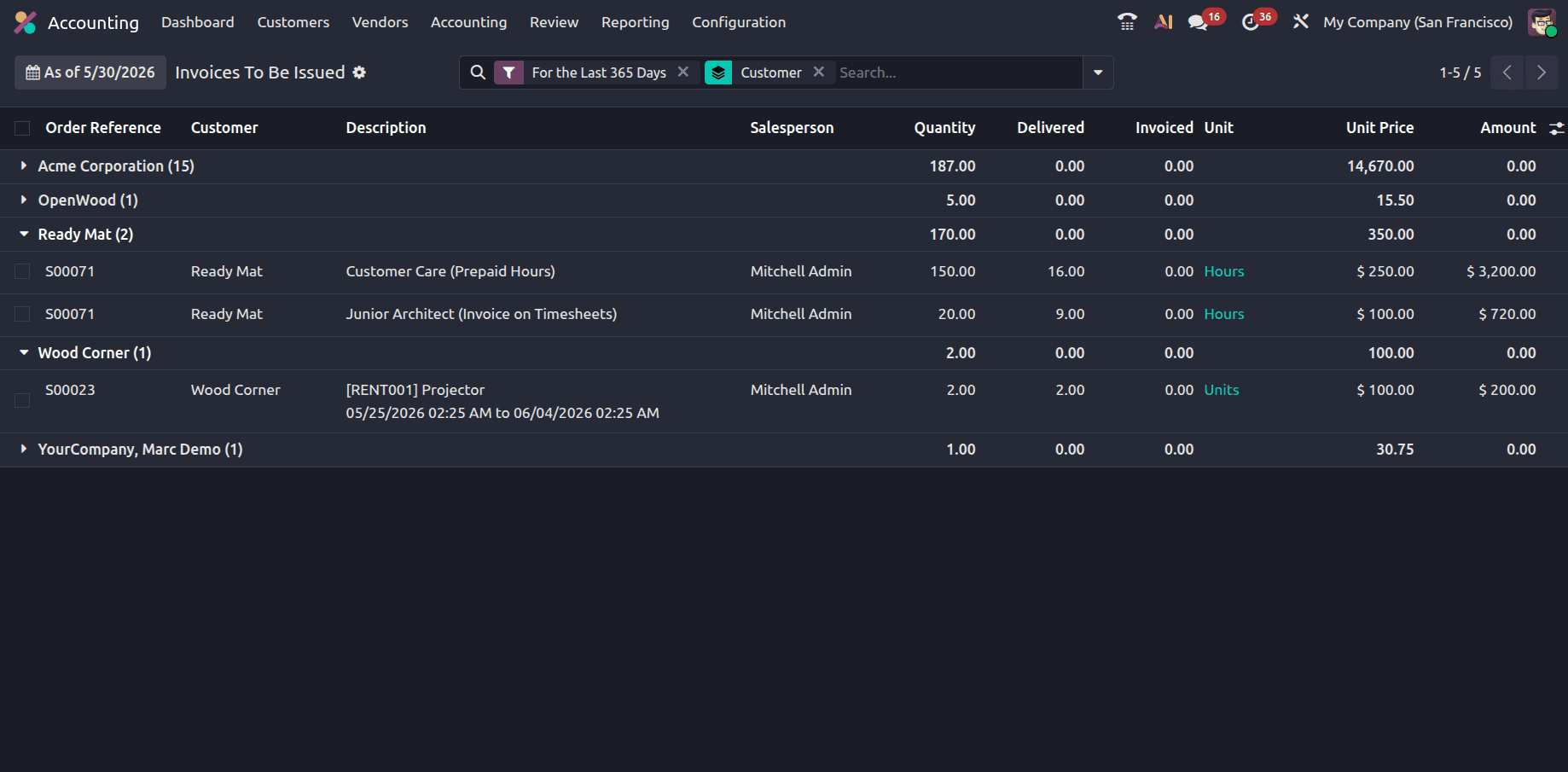Click the 1-5 / 5 pager counter
The image size is (1568, 772).
point(1460,73)
